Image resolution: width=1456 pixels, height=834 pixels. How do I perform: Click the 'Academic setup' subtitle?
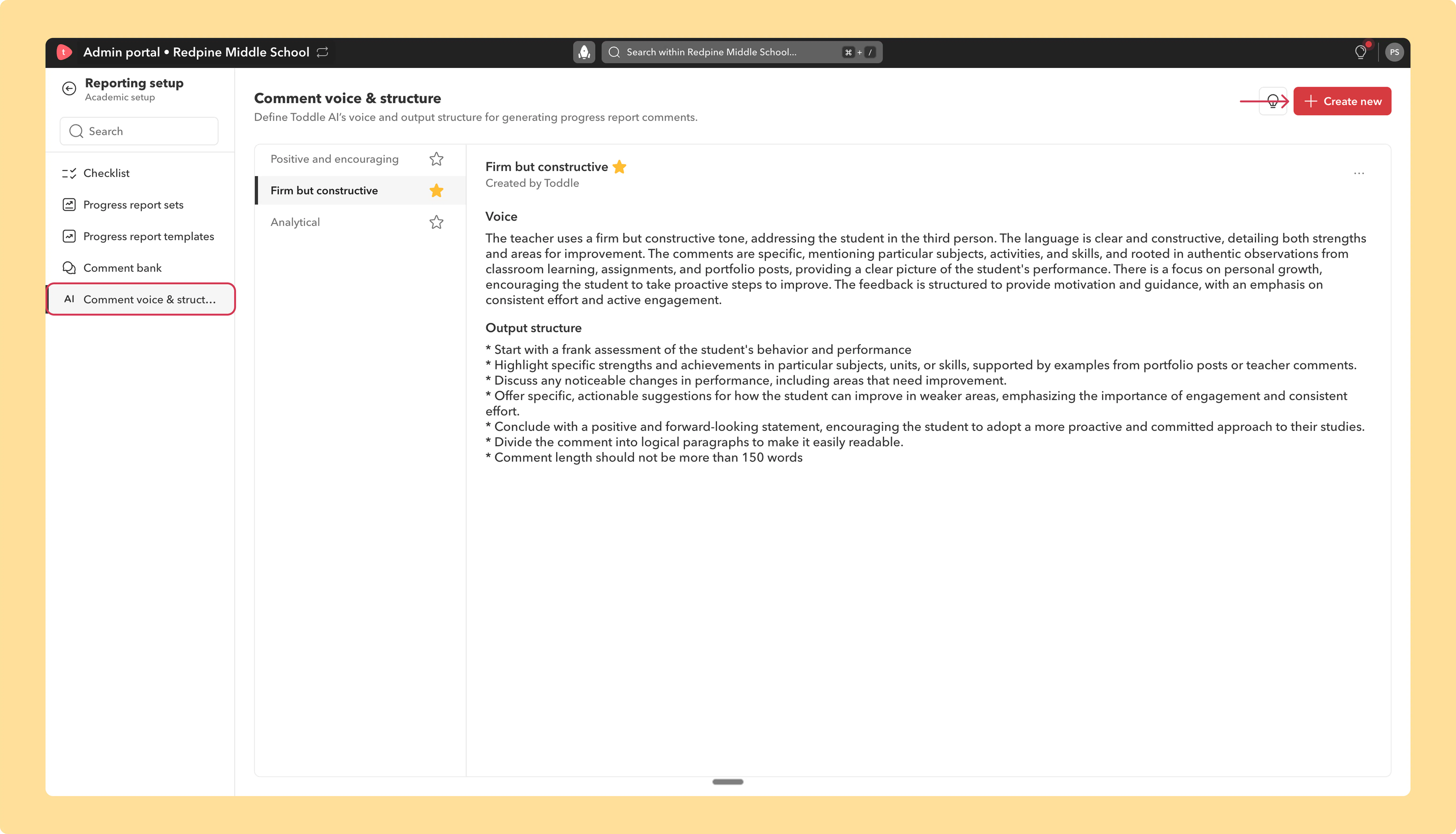pos(120,97)
